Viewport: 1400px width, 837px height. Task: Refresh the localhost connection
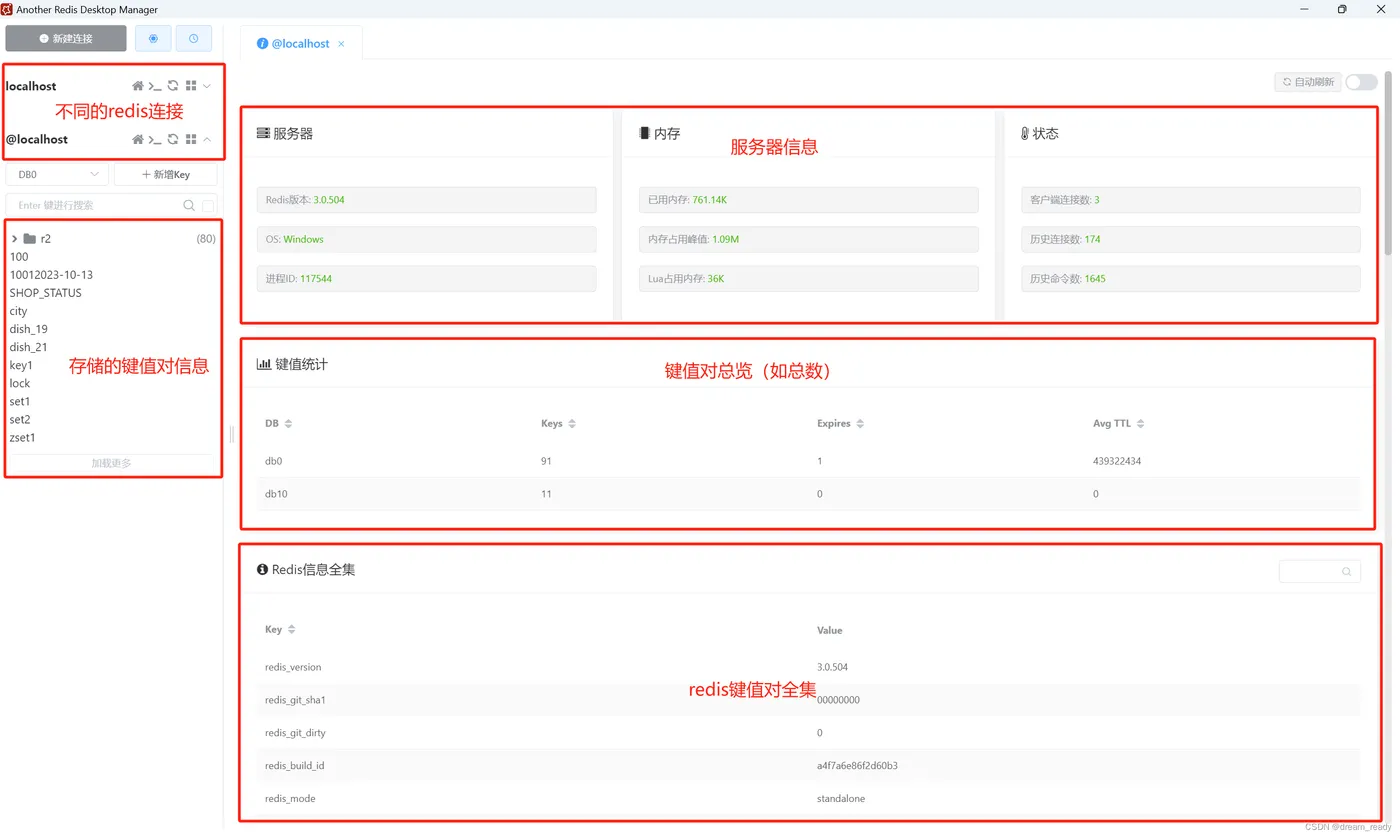click(x=173, y=86)
